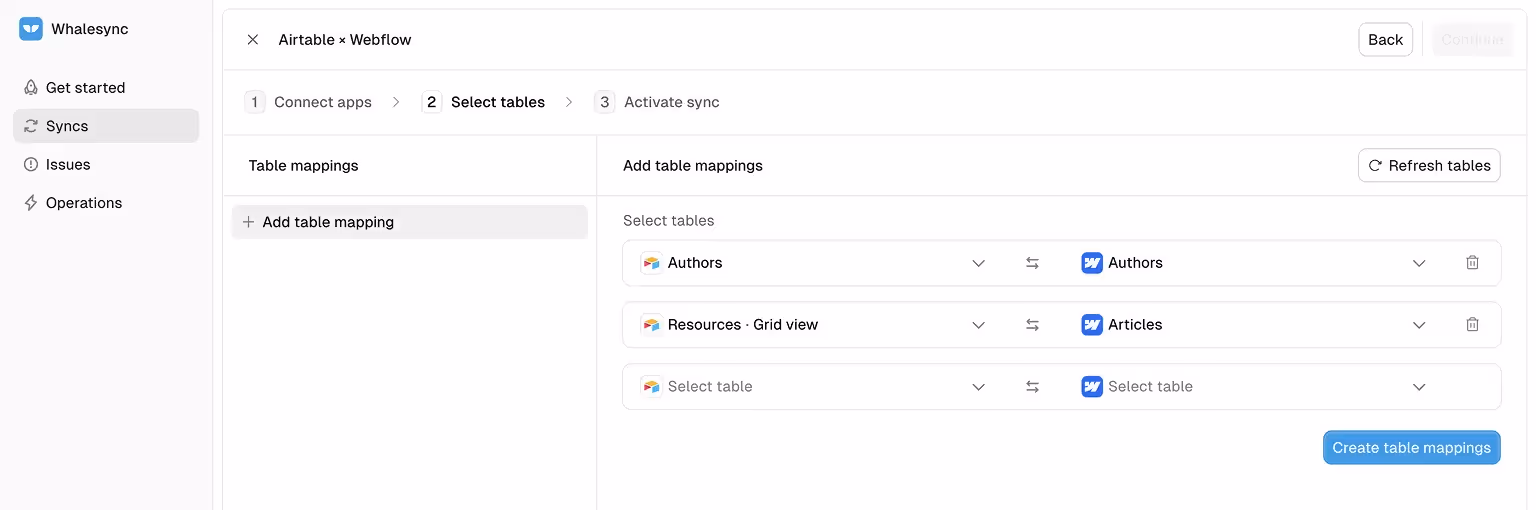Remove the Resources to Articles mapping
Screen dimensions: 1536x510
point(1472,325)
